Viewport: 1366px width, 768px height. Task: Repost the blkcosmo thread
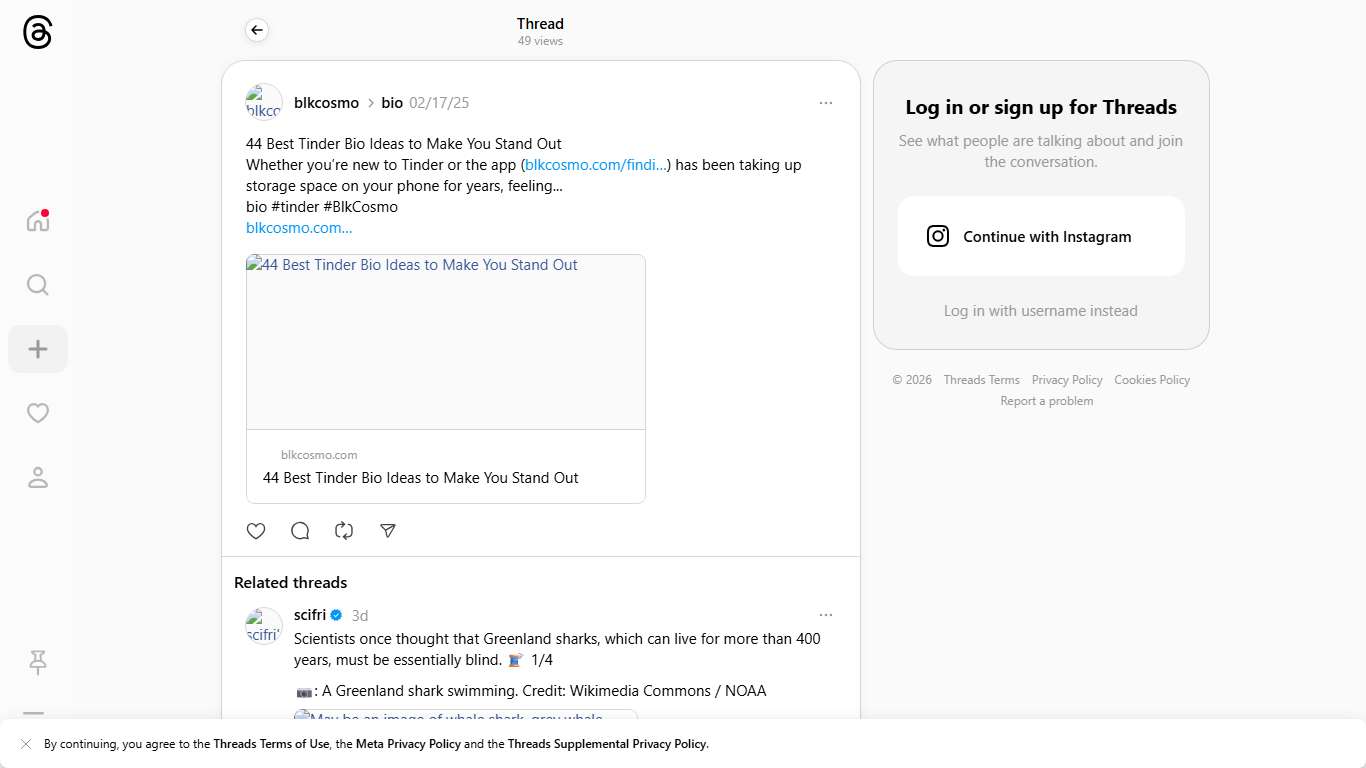pyautogui.click(x=344, y=531)
